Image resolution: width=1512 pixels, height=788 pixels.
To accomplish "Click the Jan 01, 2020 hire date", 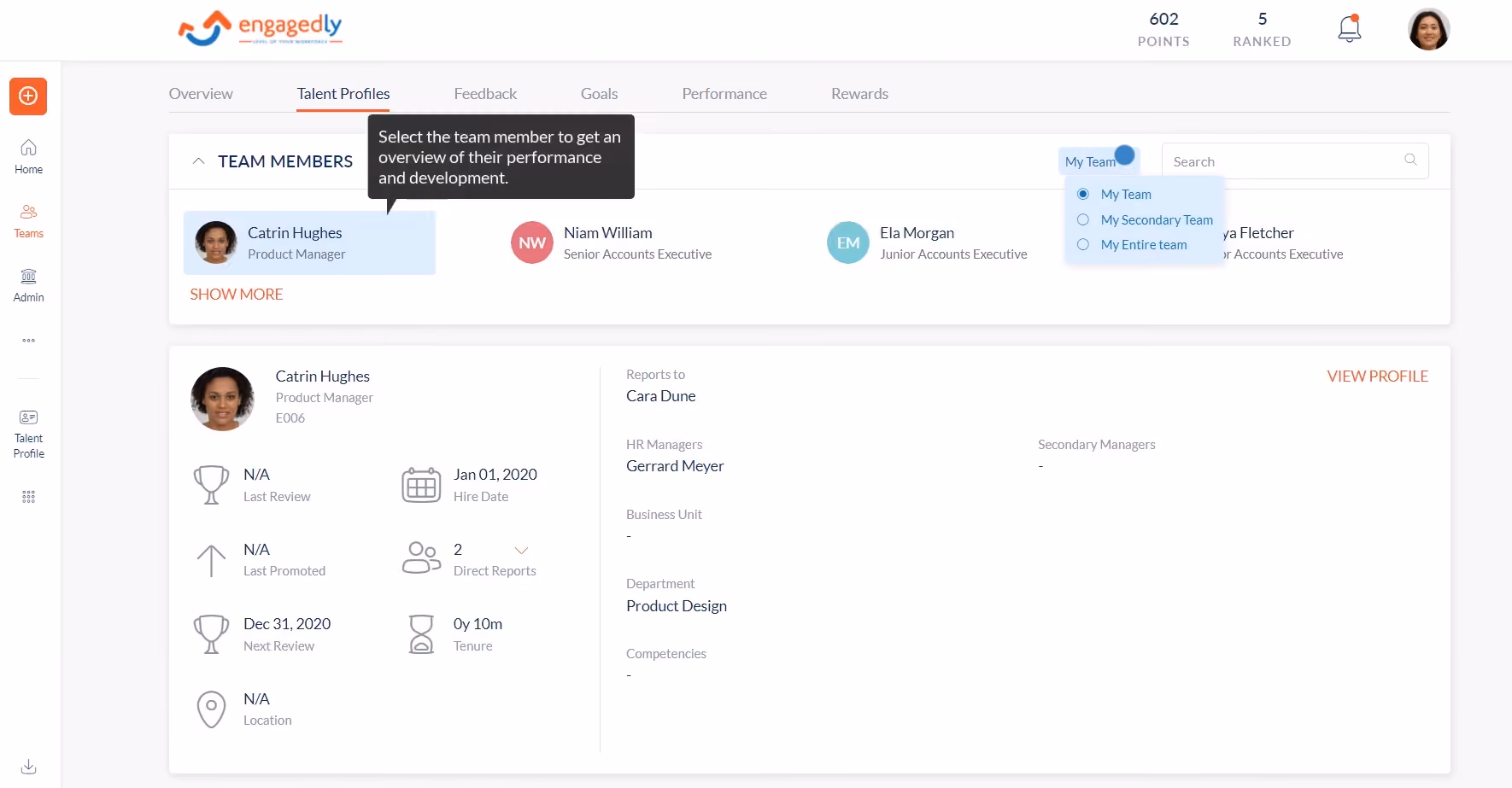I will [x=495, y=475].
